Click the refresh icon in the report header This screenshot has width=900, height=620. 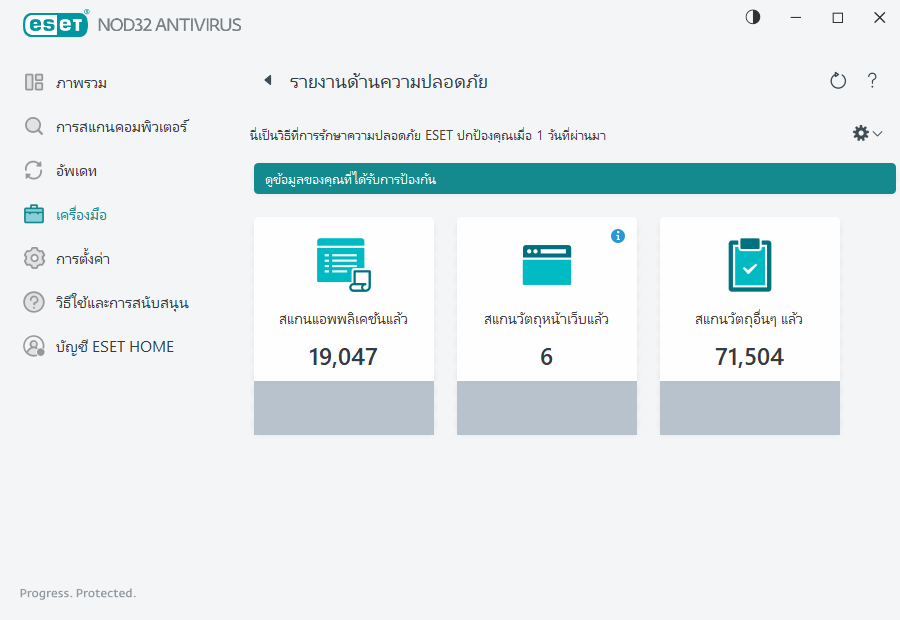(x=838, y=81)
